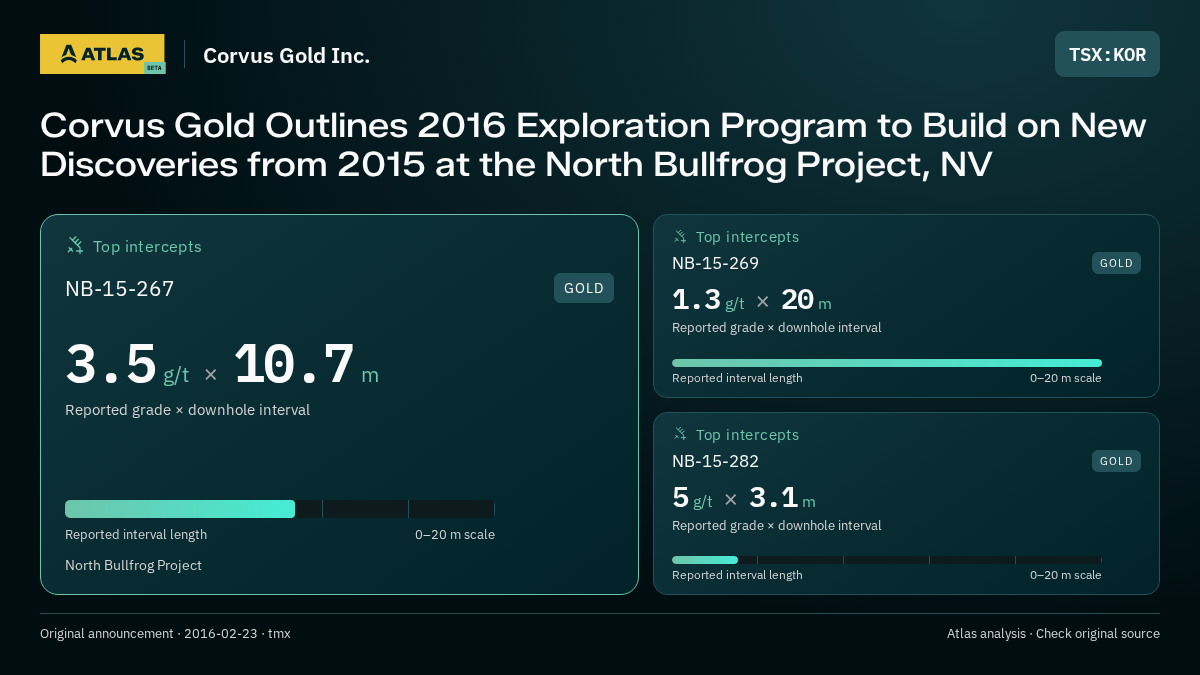Click the announcement headline text
The width and height of the screenshot is (1200, 675).
(x=592, y=145)
